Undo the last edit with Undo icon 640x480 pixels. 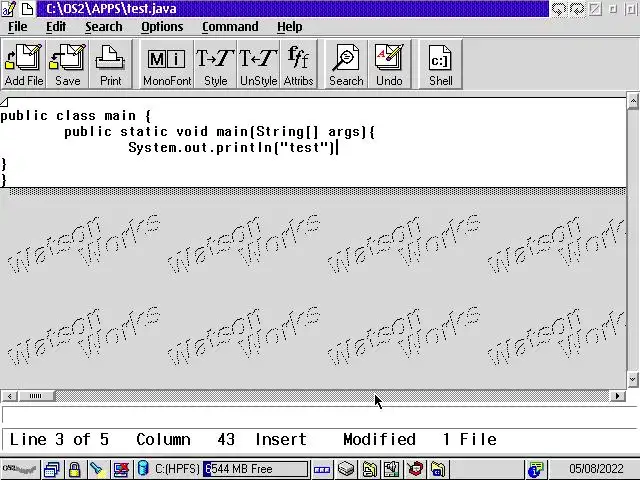(389, 64)
